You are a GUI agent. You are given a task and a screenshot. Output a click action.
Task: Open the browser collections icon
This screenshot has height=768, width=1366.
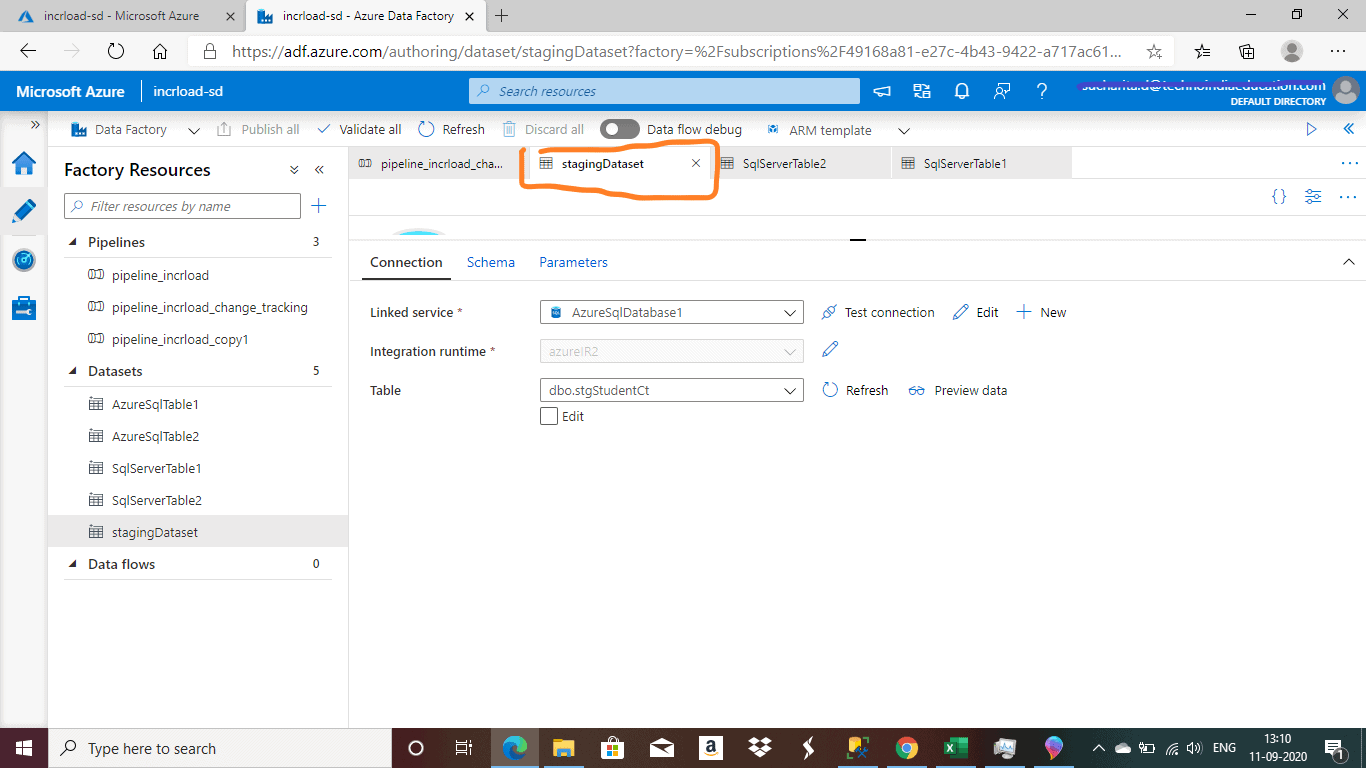coord(1247,51)
